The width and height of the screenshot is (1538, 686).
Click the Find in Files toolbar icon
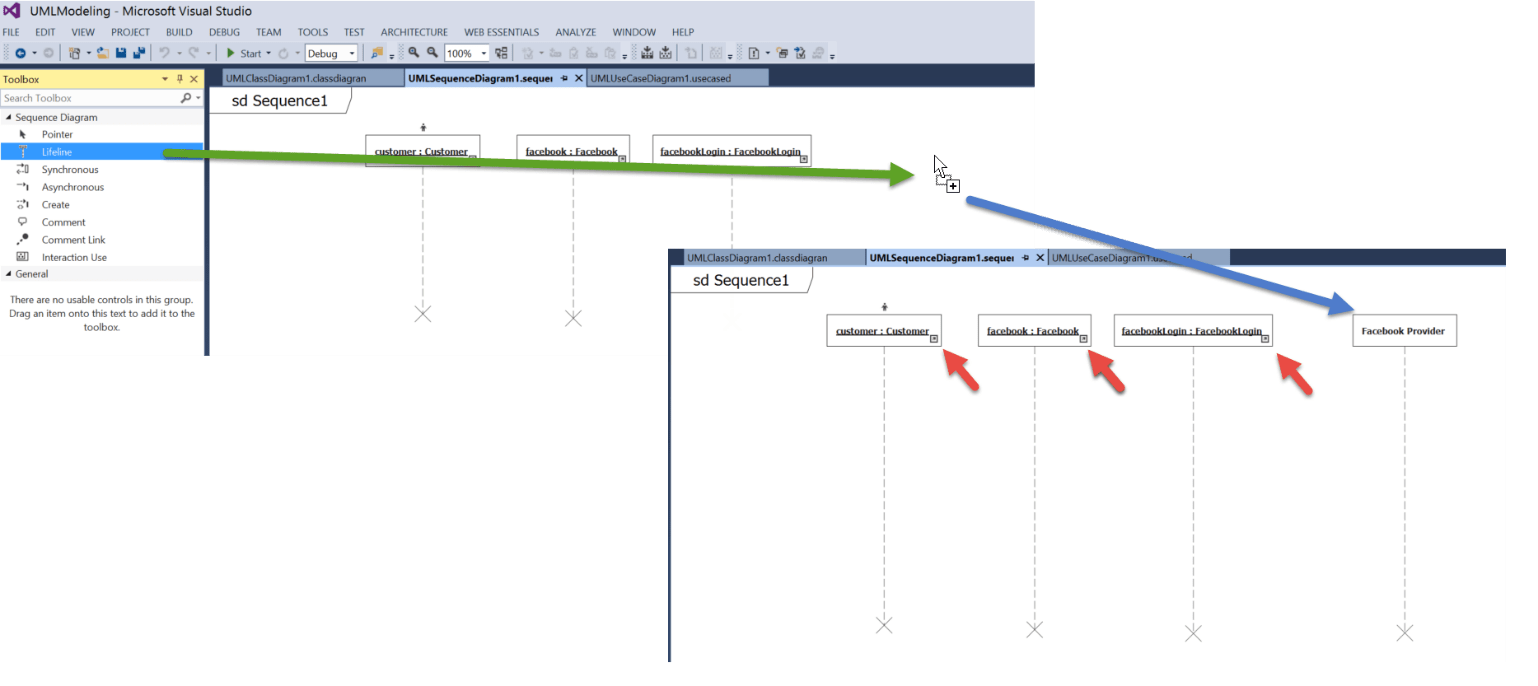click(377, 53)
